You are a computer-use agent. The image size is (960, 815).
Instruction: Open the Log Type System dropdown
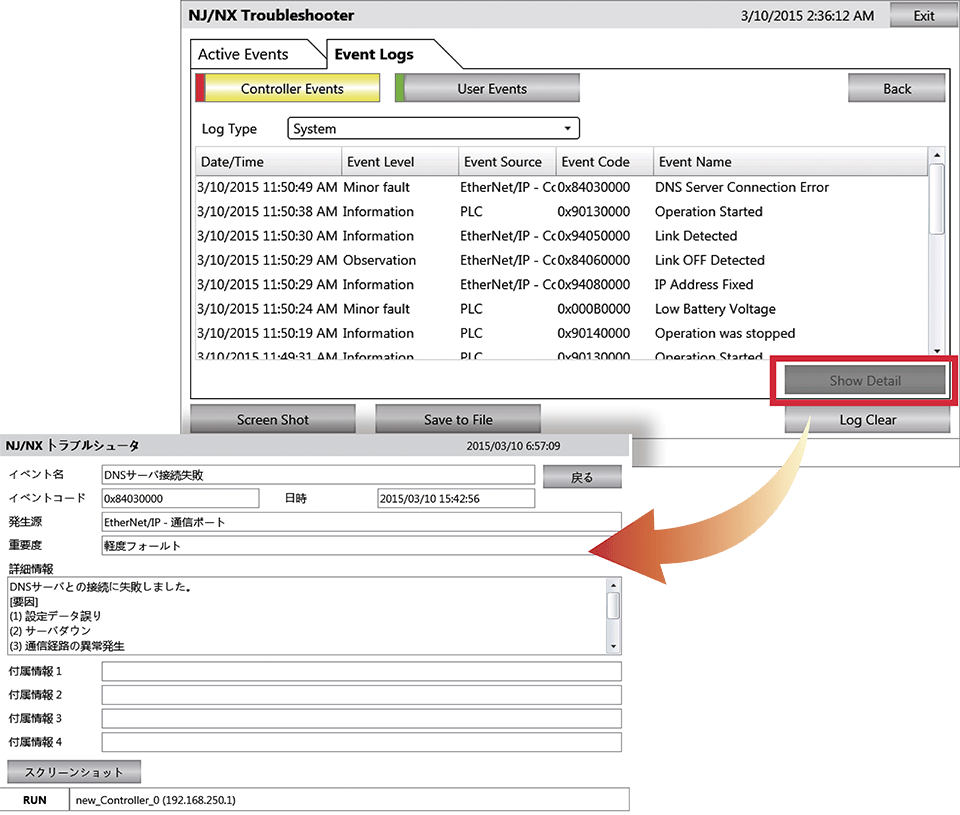pos(433,129)
